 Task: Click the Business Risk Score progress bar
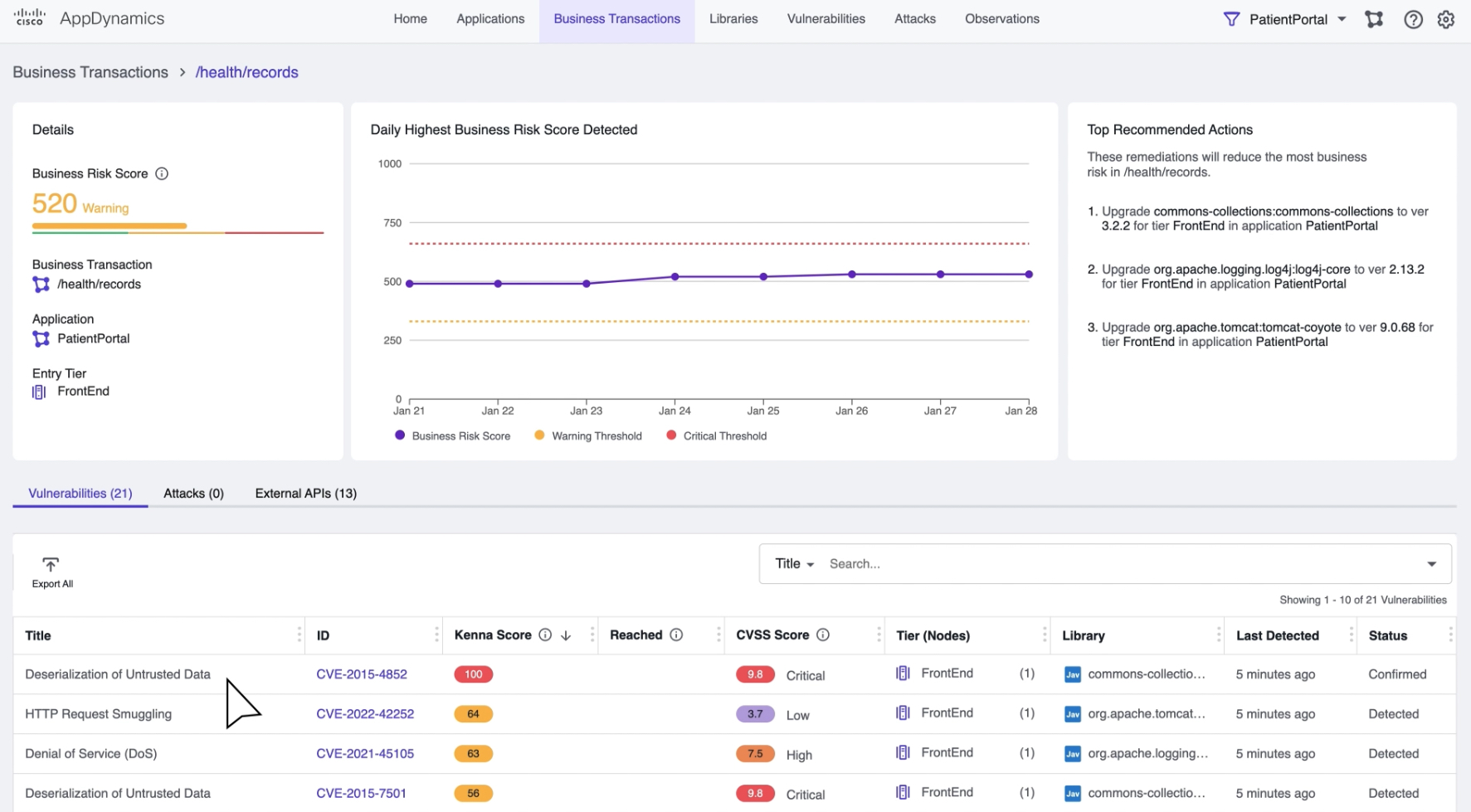178,227
